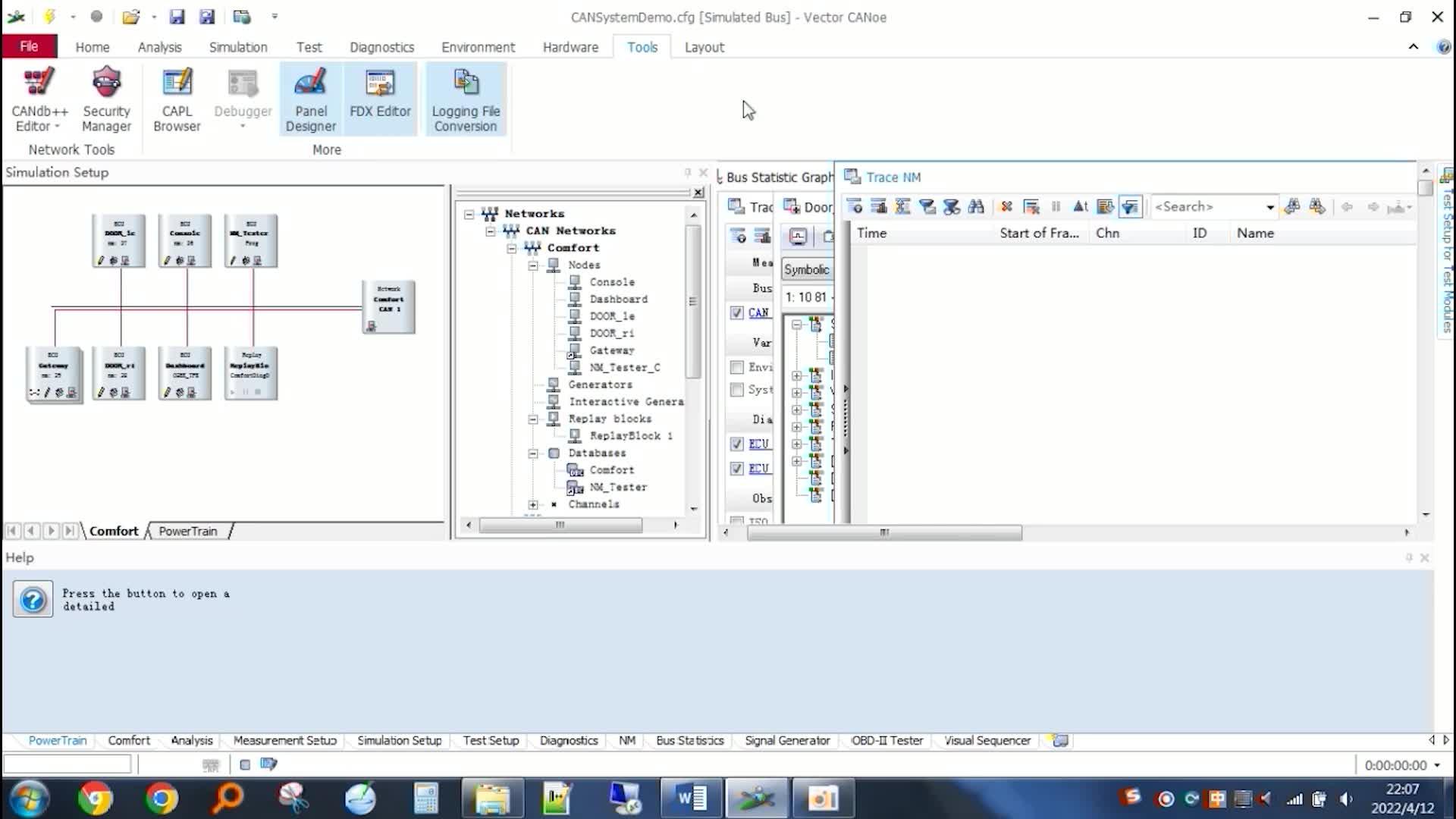Enable the Syst checkbox

click(736, 390)
